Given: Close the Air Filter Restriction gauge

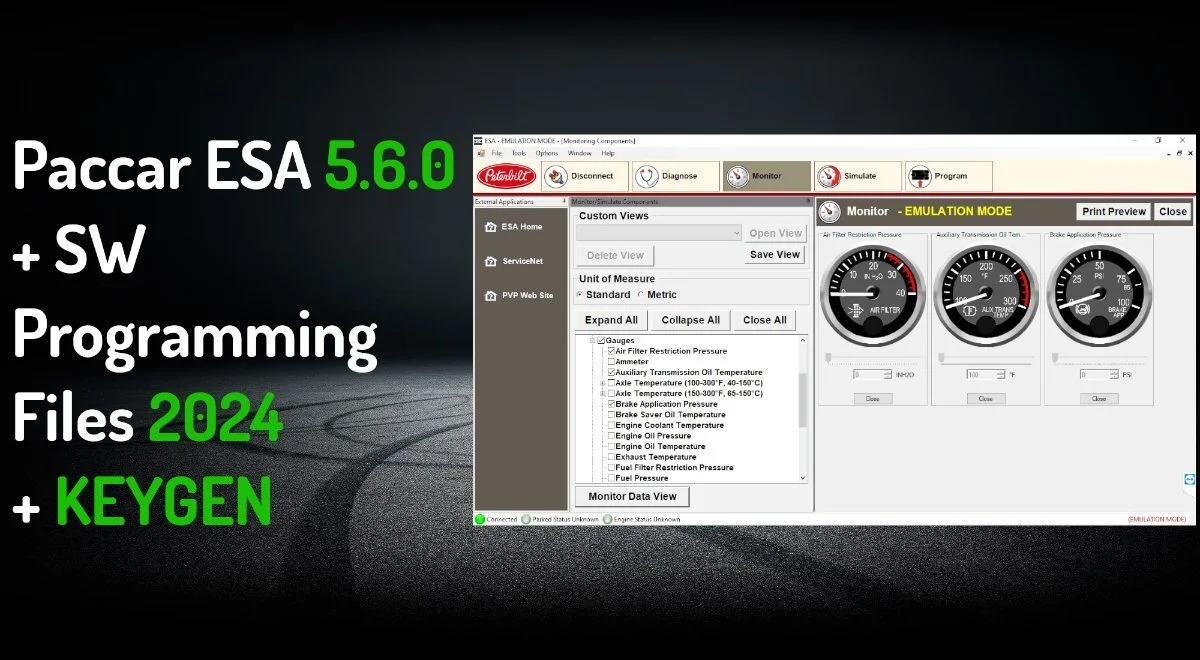Looking at the screenshot, I should pos(873,398).
